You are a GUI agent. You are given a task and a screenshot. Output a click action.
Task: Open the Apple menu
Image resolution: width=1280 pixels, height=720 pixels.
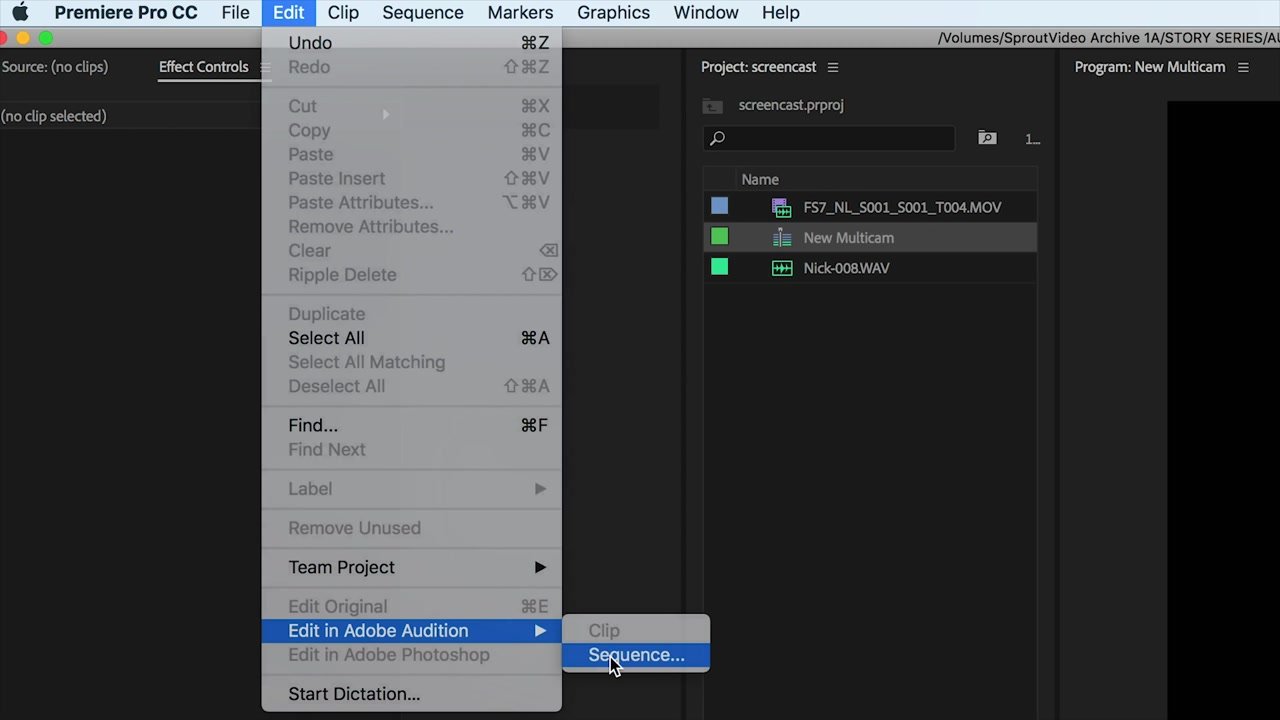(x=20, y=13)
